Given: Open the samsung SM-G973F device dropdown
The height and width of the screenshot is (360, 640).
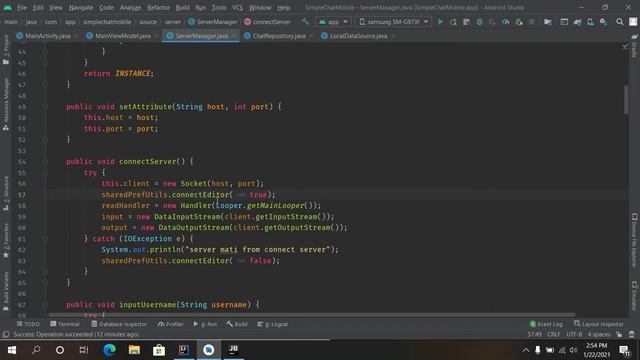Looking at the screenshot, I should coord(393,22).
